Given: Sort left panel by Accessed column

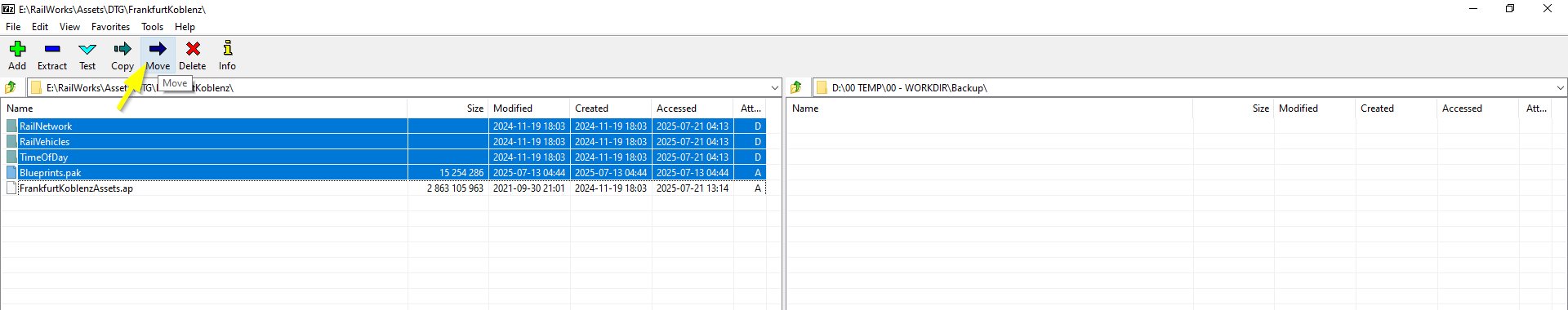Looking at the screenshot, I should click(x=693, y=108).
